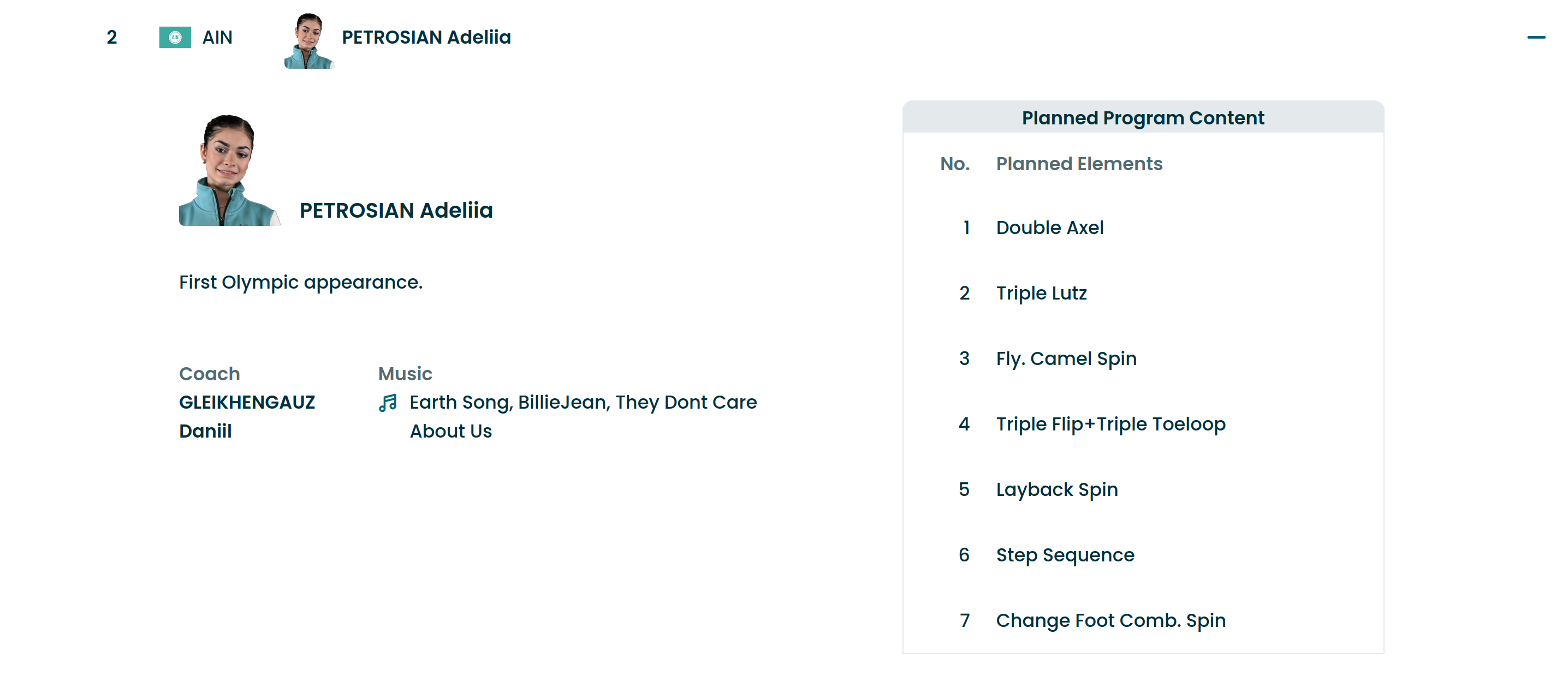
Task: Select the Step Sequence element row
Action: tap(1065, 555)
